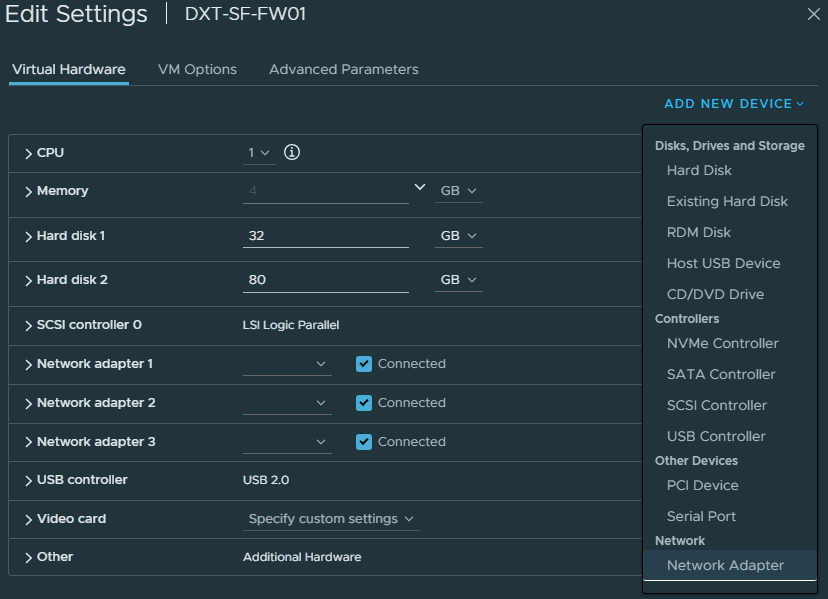Click the ADD NEW DEVICE button
Screen dimensions: 828x599
tap(734, 104)
